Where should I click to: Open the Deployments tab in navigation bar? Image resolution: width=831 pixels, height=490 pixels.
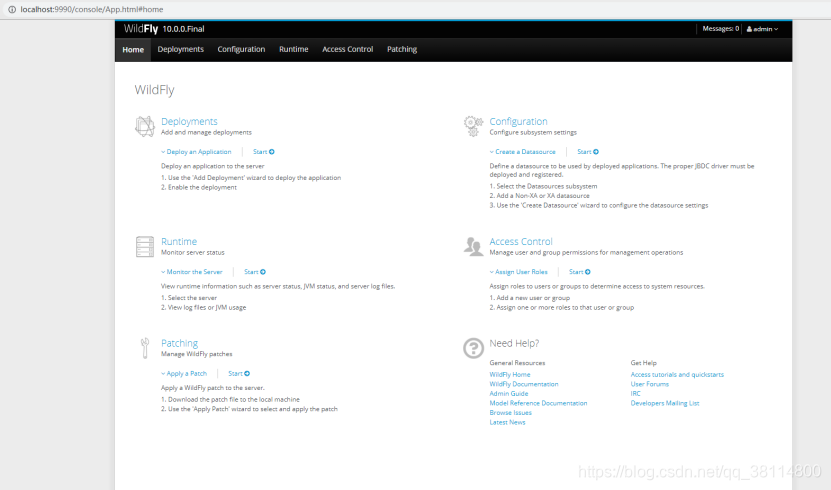180,49
